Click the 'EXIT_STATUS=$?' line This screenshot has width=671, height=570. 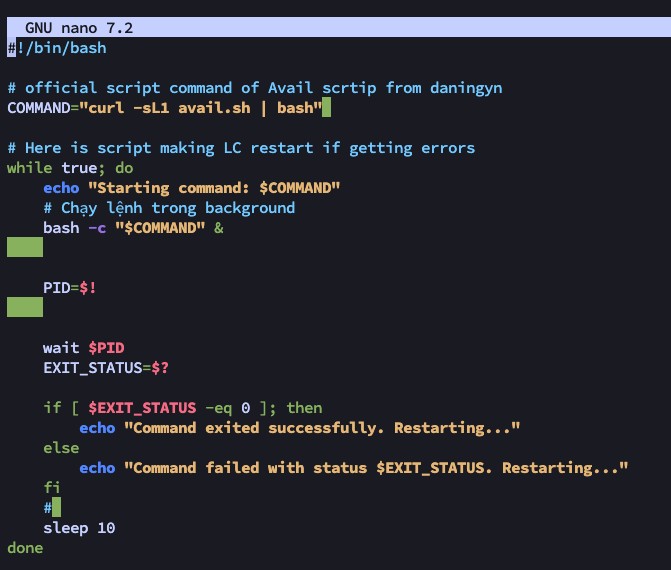pyautogui.click(x=106, y=368)
